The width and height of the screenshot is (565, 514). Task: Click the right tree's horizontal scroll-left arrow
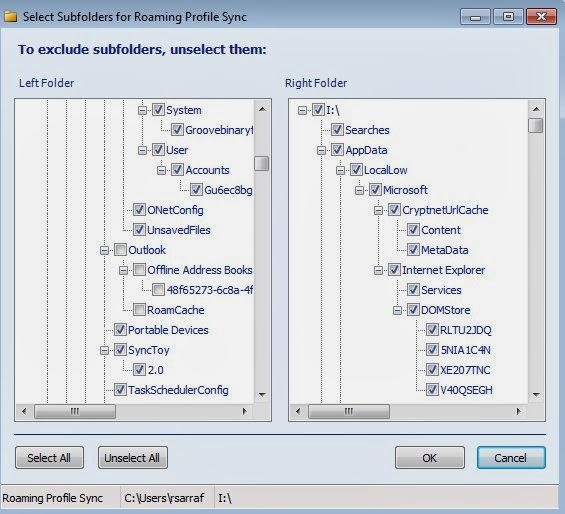coord(298,411)
